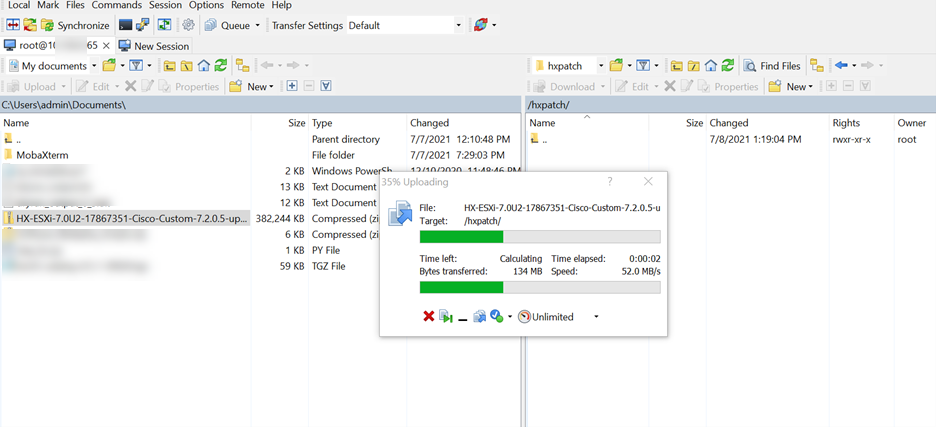Click Once Finished action icon in upload dialog

pyautogui.click(x=497, y=317)
